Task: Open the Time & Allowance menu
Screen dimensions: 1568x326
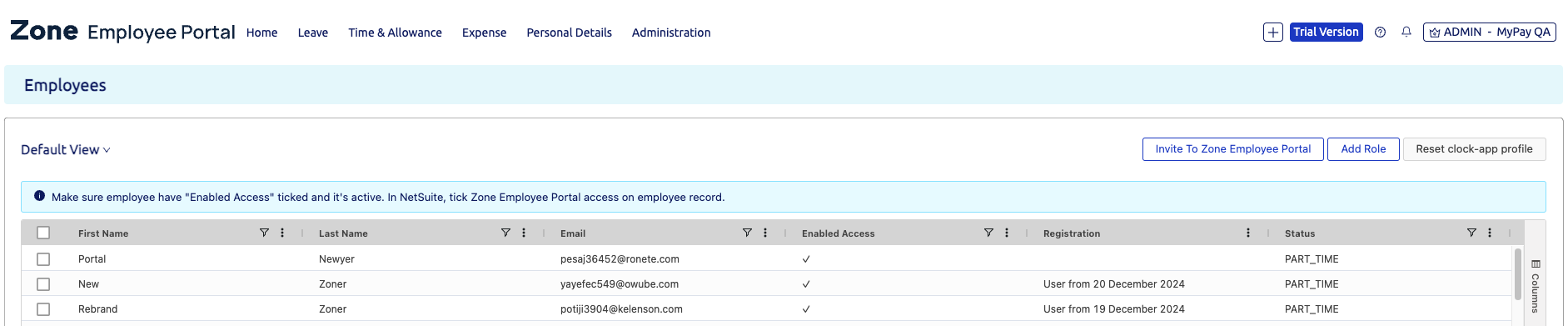Action: tap(395, 33)
